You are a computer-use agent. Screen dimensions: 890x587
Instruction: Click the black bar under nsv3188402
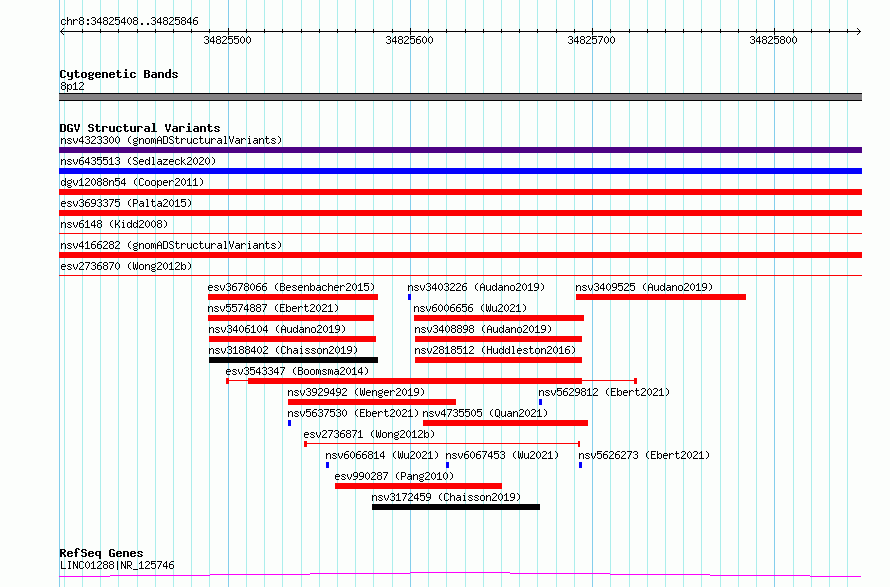coord(293,360)
